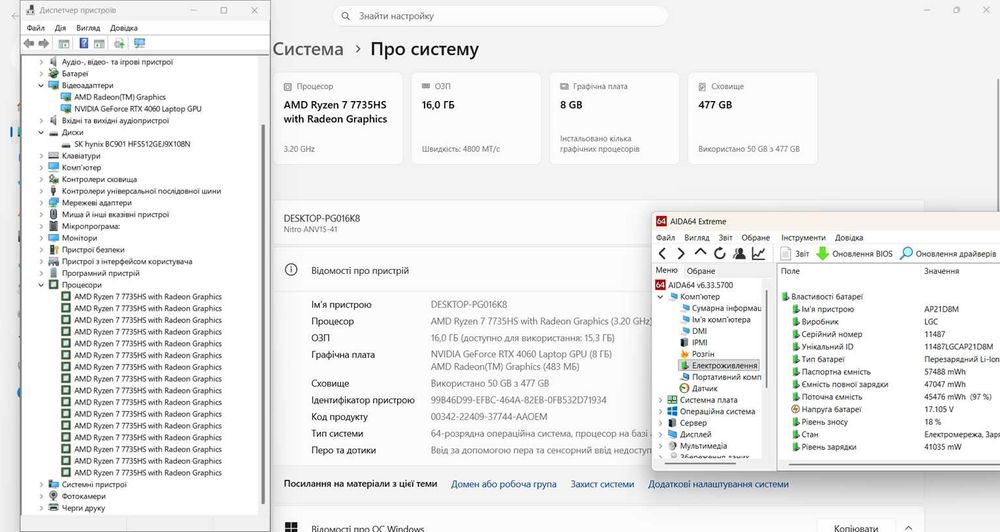Click Копіювати button
Screen dimensions: 1000x532
(855, 528)
